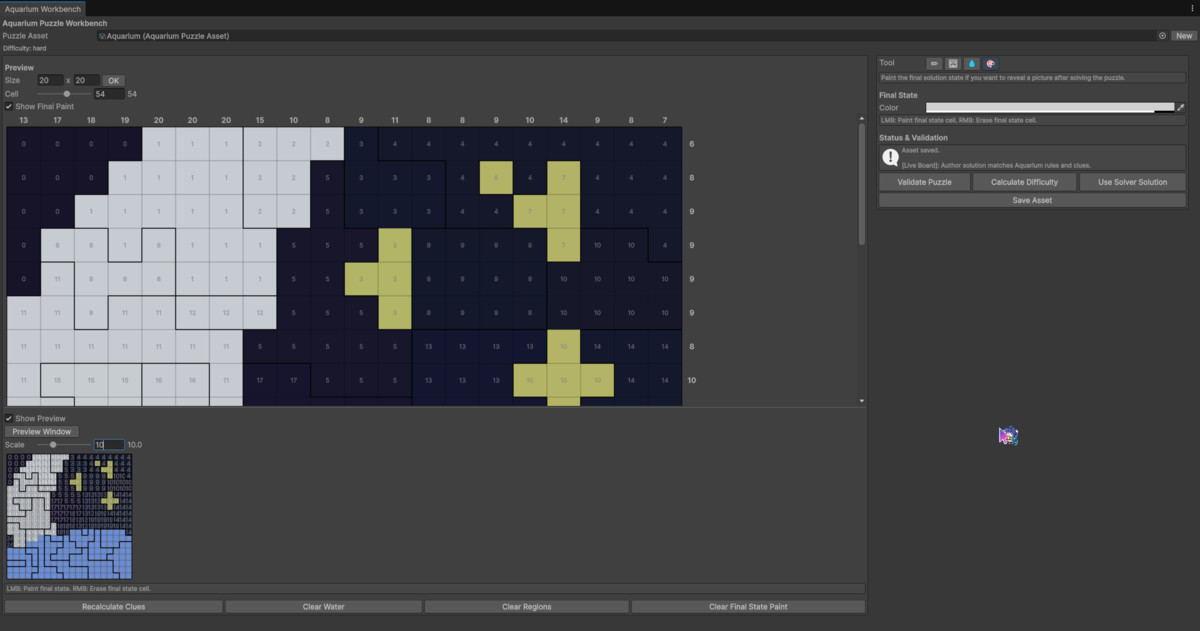Click Clear Final State Paint
The height and width of the screenshot is (631, 1200).
748,607
